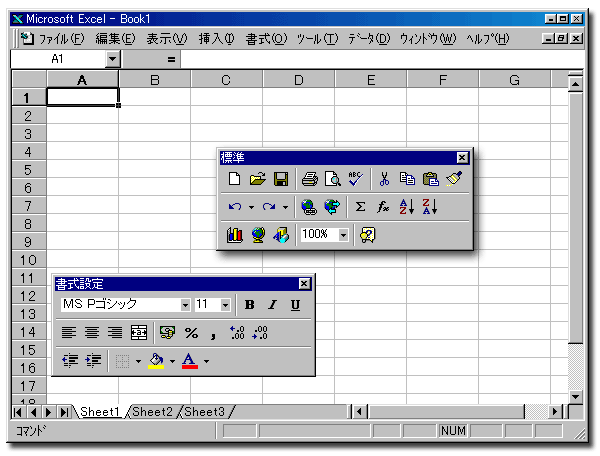
Task: Expand the Fill Color dropdown arrow
Action: [x=172, y=361]
